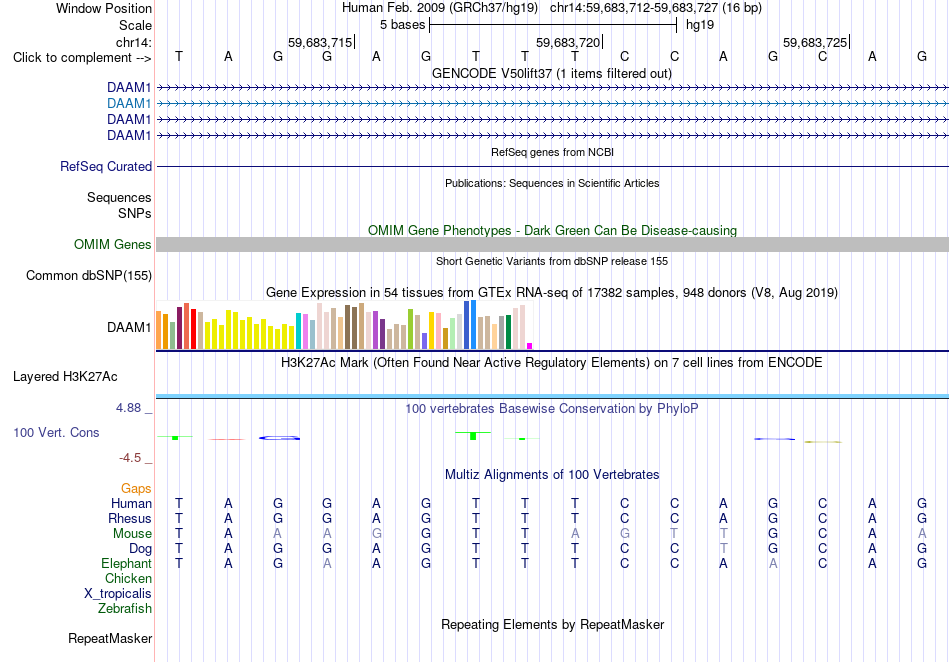
Task: Click the -4.5 conservation scale value
Action: pyautogui.click(x=130, y=458)
